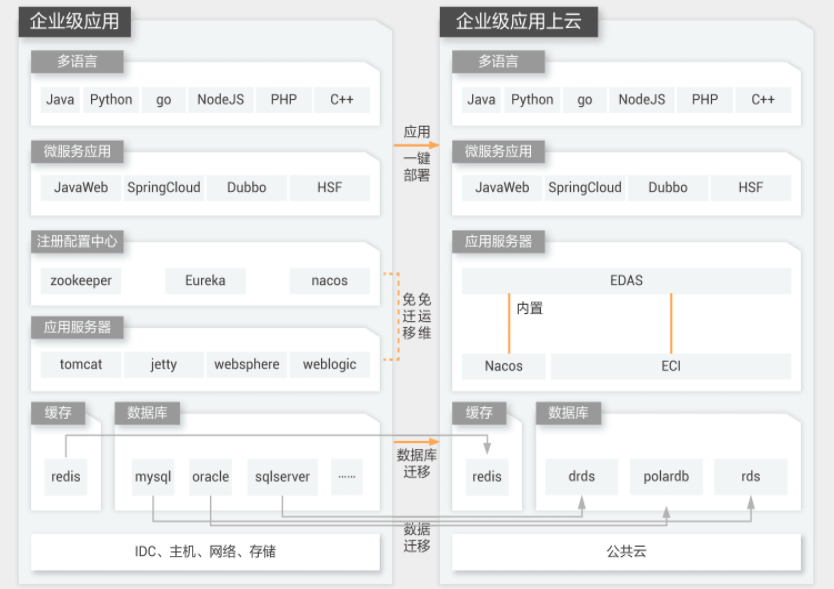The image size is (834, 589).
Task: Select the EDAS bar
Action: [627, 281]
